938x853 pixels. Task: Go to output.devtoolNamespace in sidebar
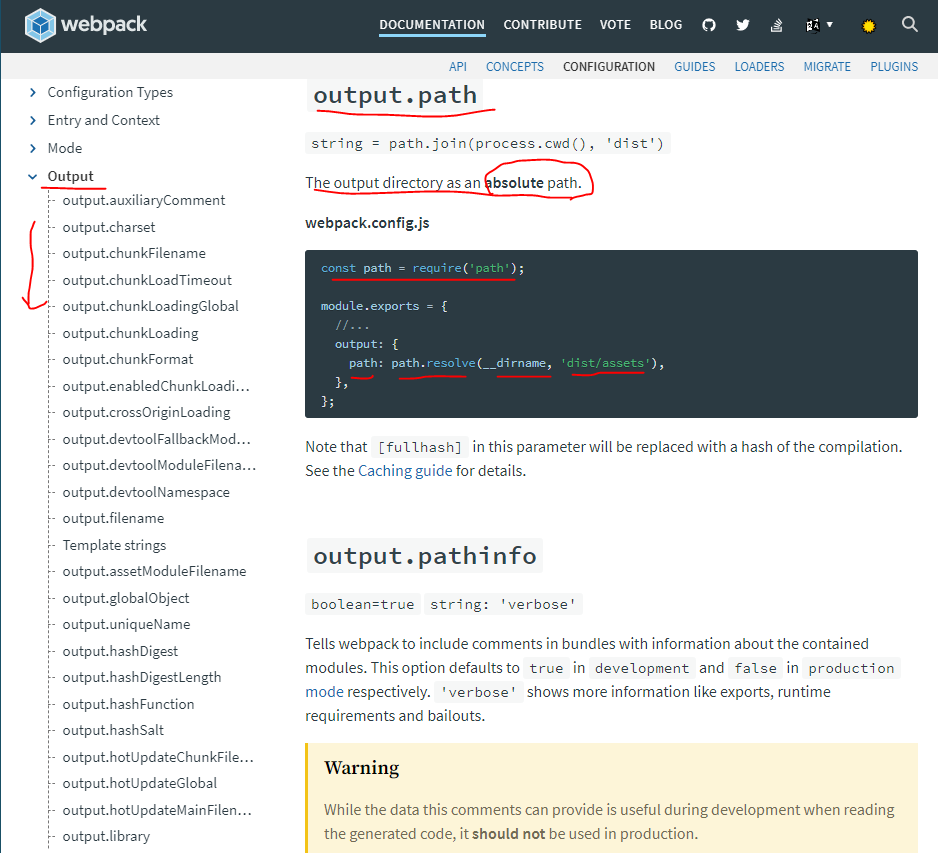tap(146, 492)
